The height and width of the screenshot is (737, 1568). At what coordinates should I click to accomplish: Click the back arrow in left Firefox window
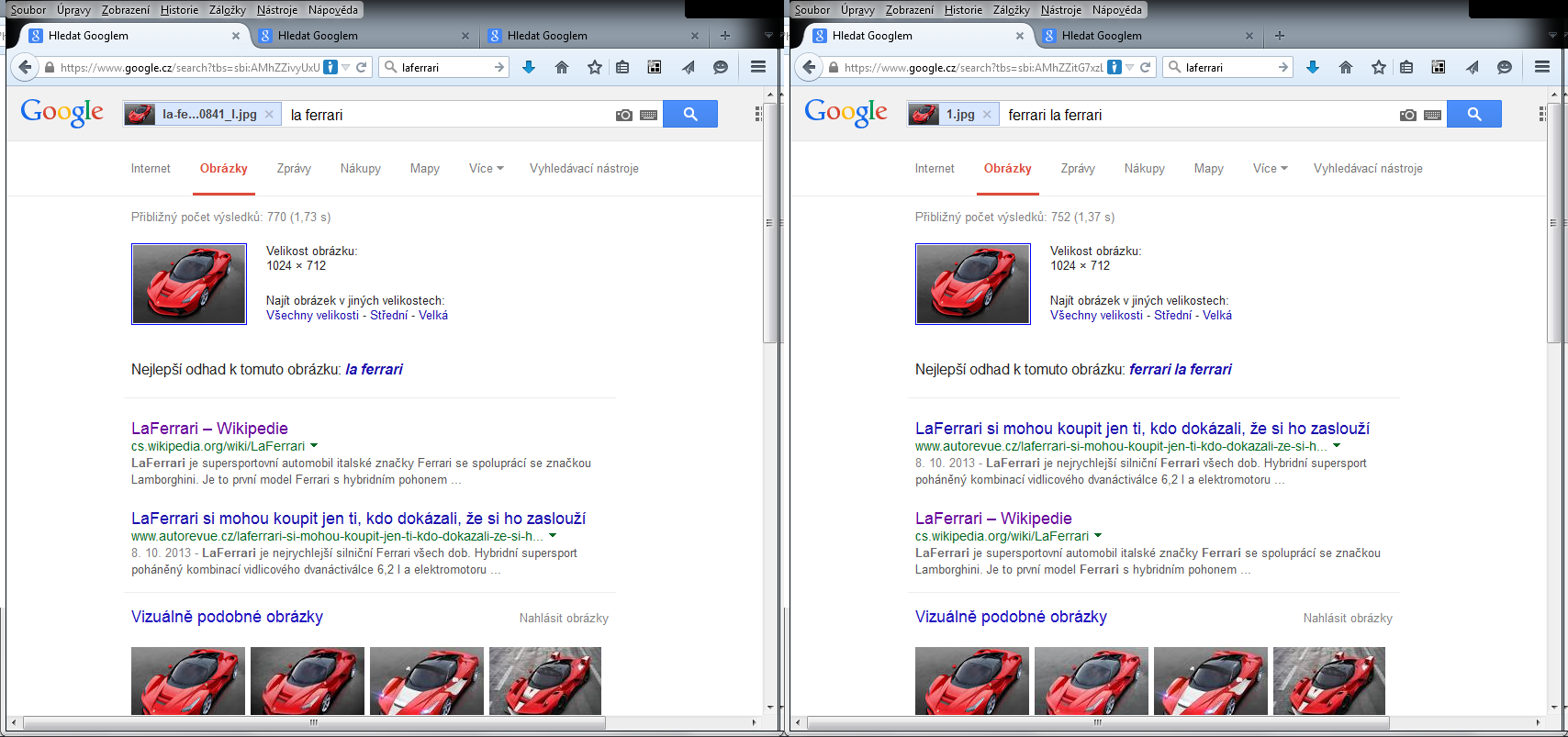[26, 67]
